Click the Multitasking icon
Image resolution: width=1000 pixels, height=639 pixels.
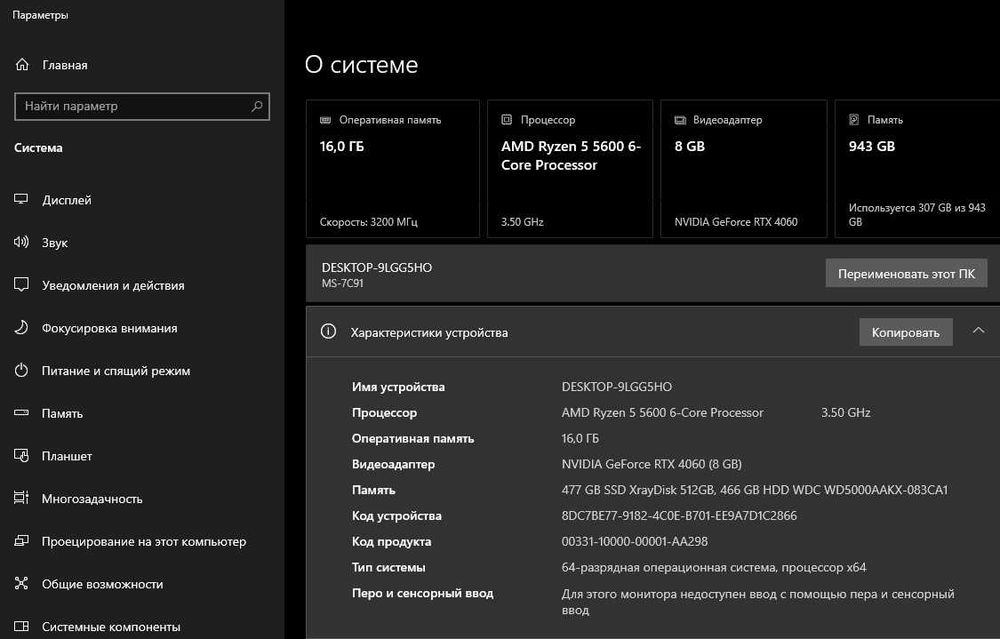pos(21,499)
